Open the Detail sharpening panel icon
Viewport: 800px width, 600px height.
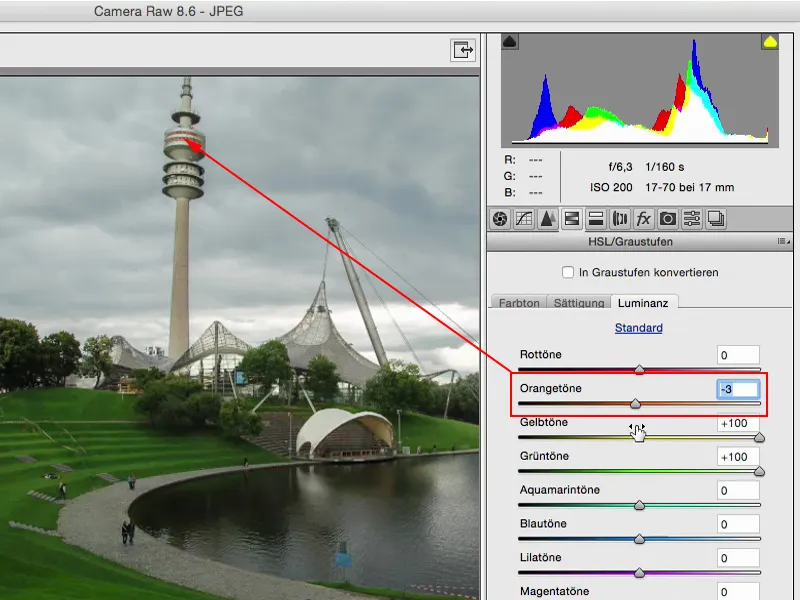tap(547, 219)
